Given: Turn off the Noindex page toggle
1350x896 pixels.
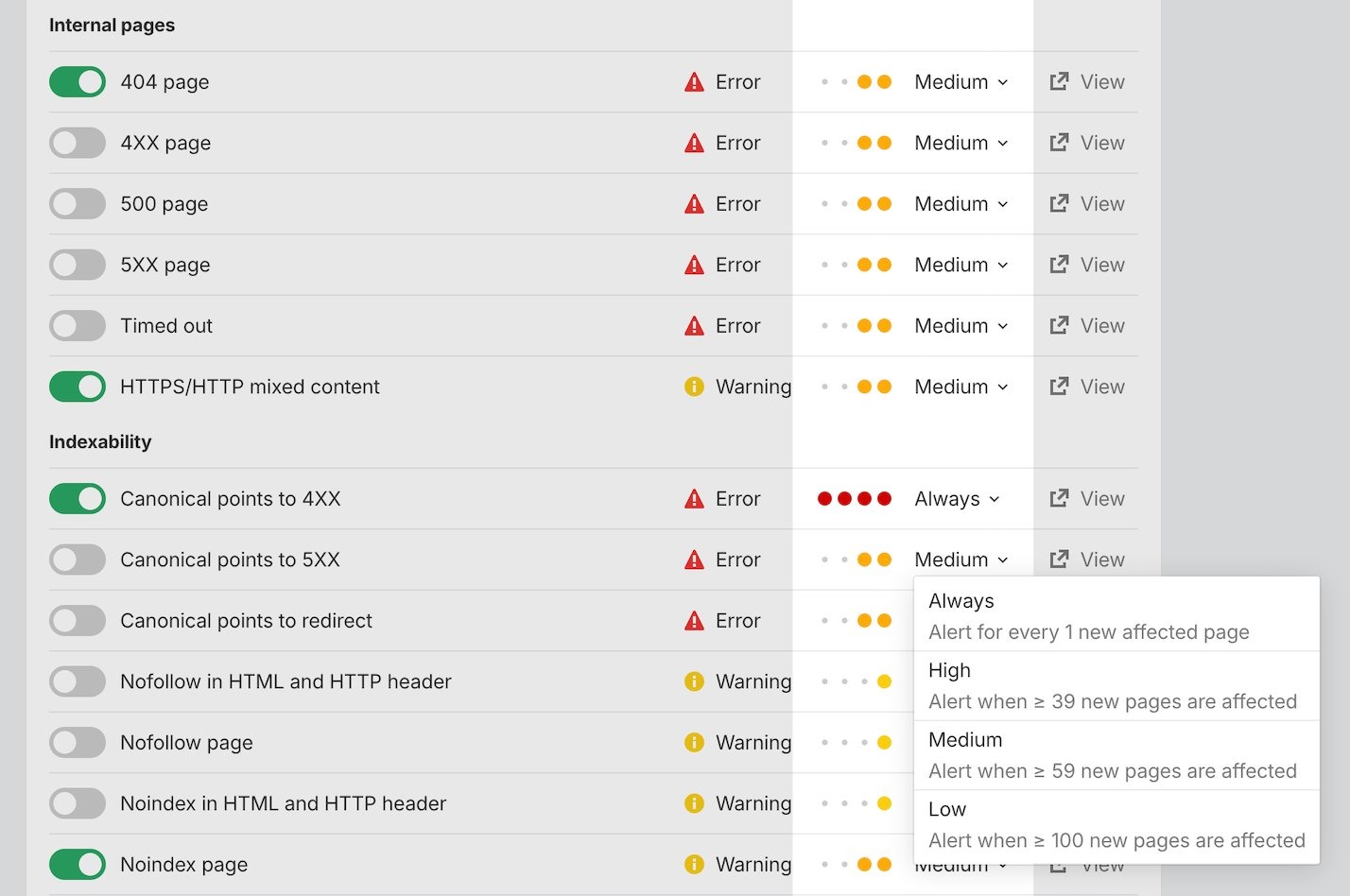Looking at the screenshot, I should click(x=78, y=865).
